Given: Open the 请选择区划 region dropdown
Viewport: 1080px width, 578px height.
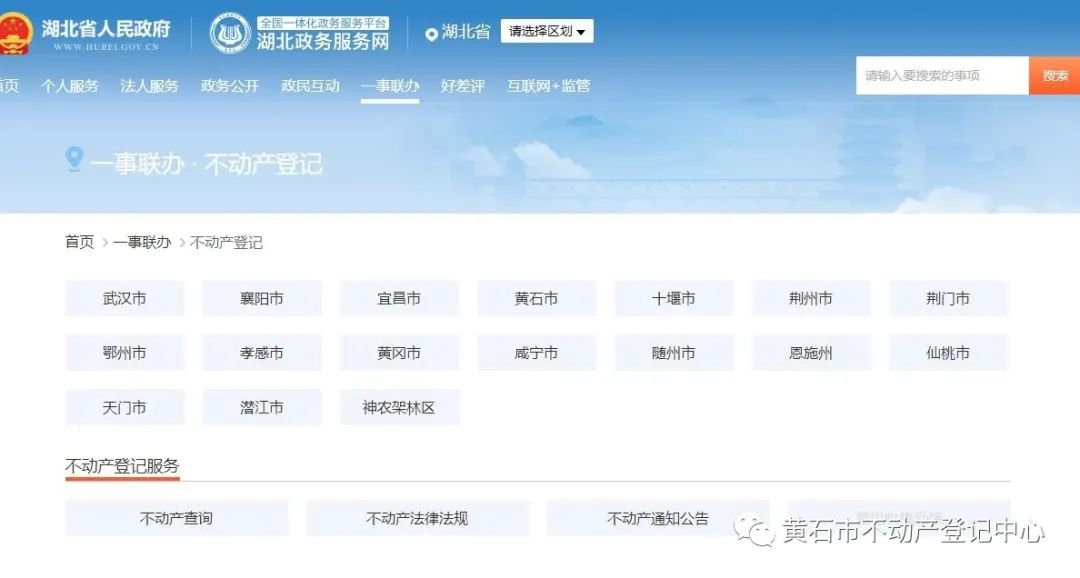Looking at the screenshot, I should coord(547,32).
